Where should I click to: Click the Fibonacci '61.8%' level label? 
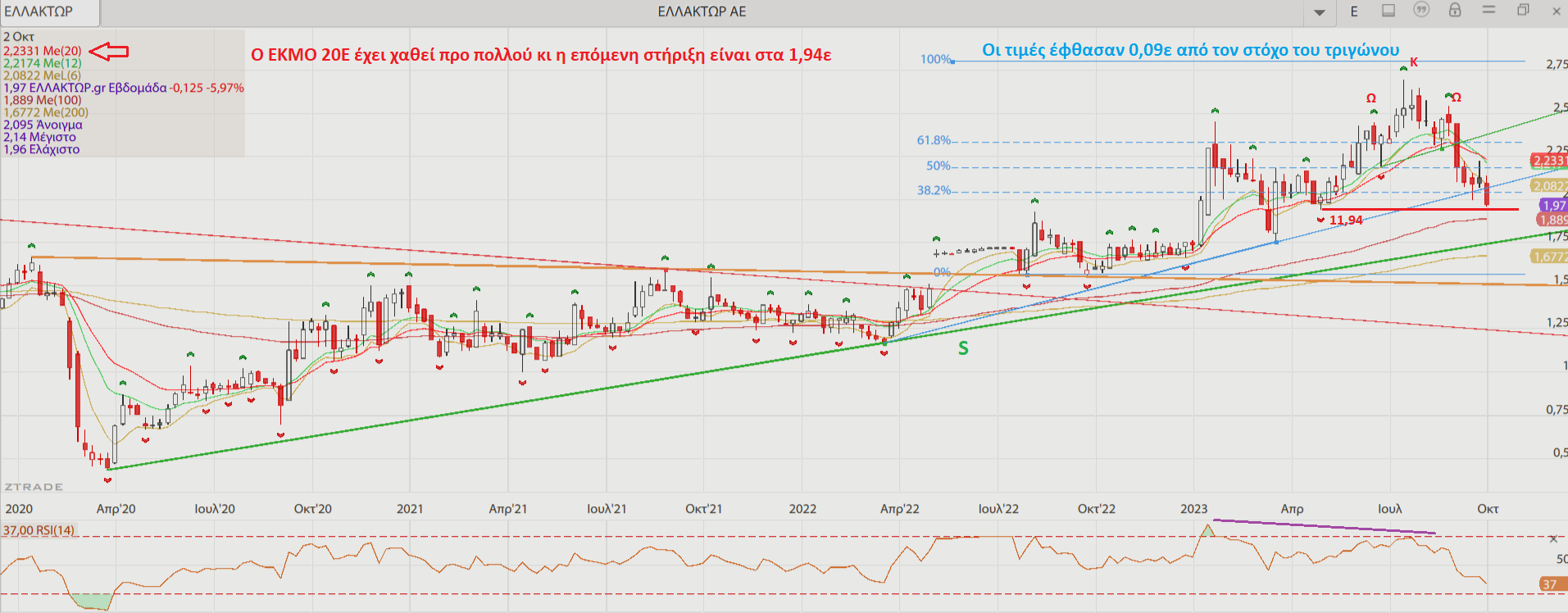click(x=934, y=140)
